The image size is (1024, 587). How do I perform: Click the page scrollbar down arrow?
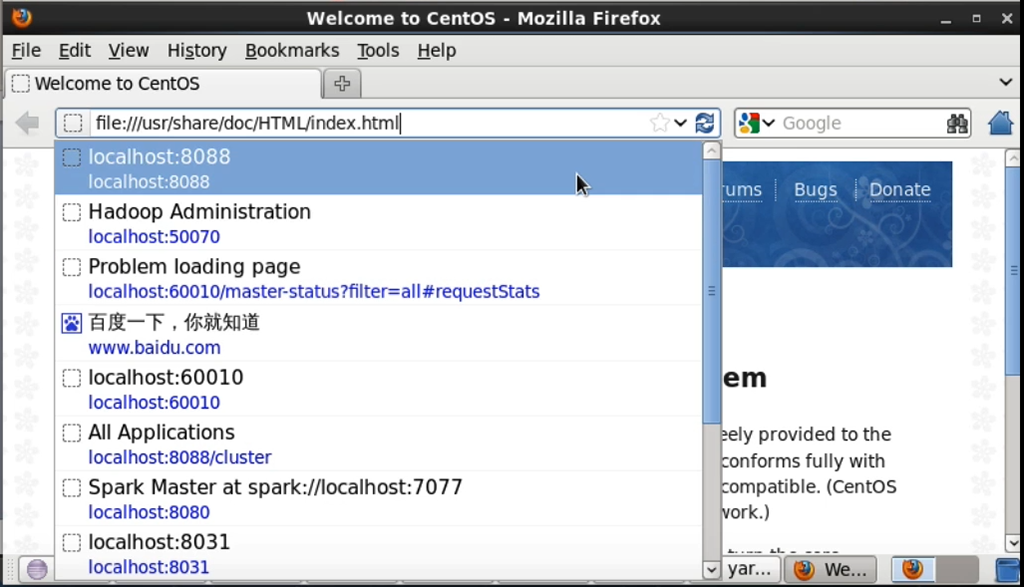pyautogui.click(x=1013, y=543)
